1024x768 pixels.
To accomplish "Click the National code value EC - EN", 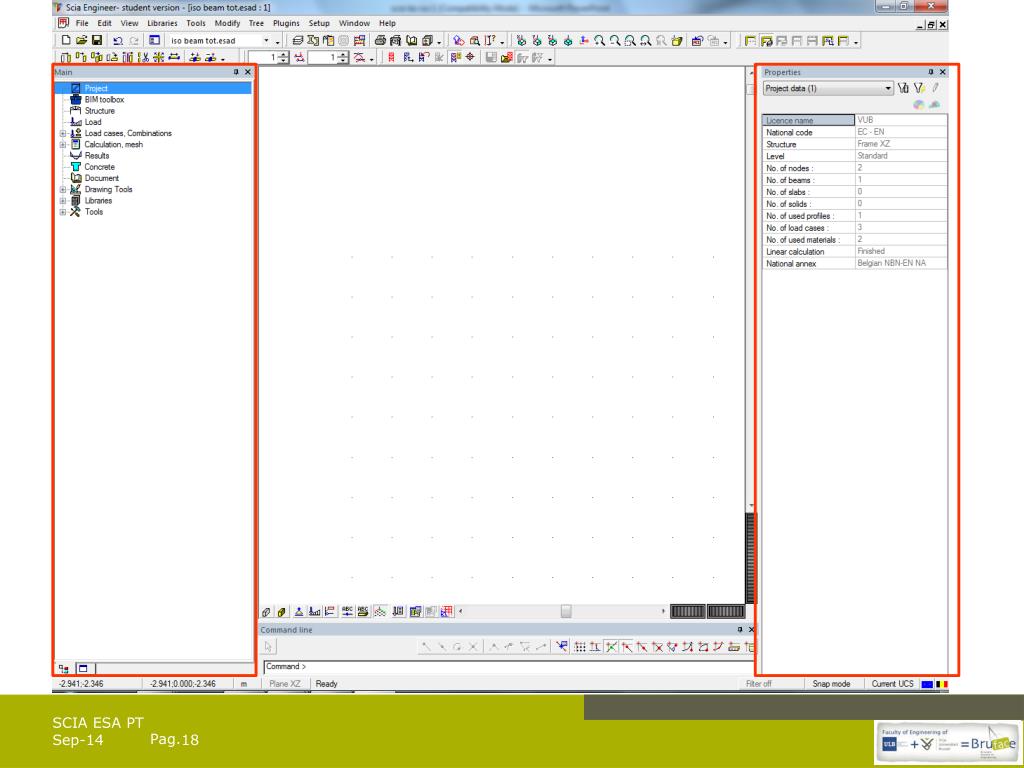I will 901,132.
